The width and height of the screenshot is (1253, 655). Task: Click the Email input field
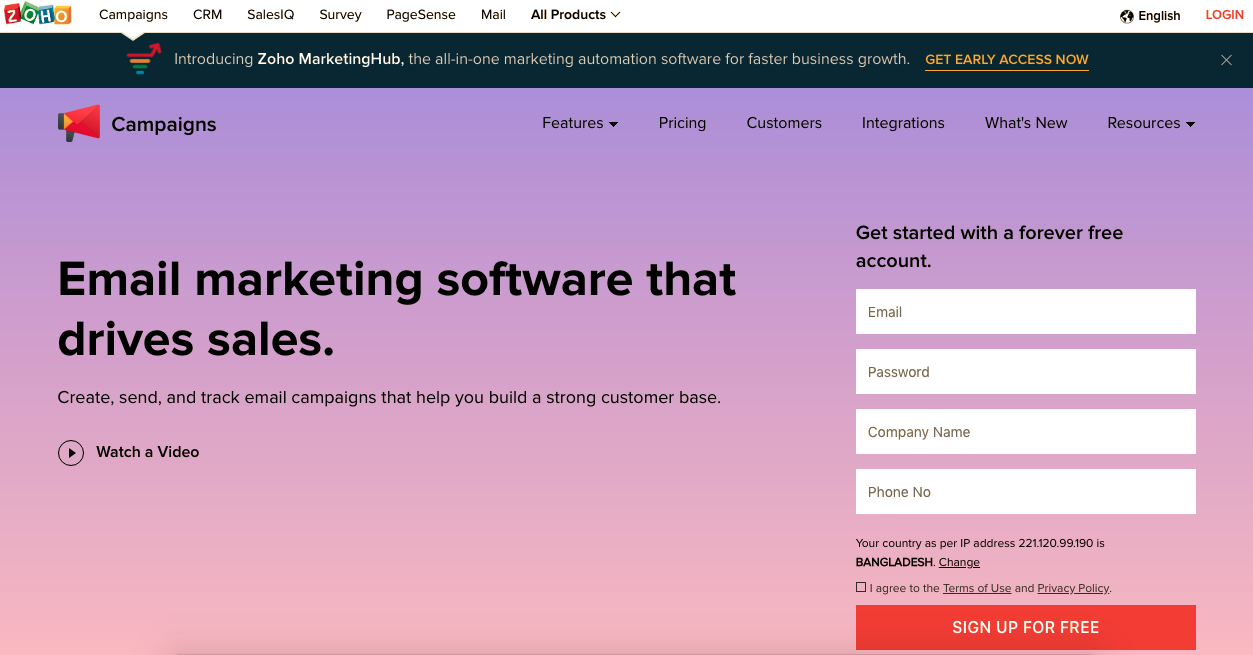tap(1025, 312)
